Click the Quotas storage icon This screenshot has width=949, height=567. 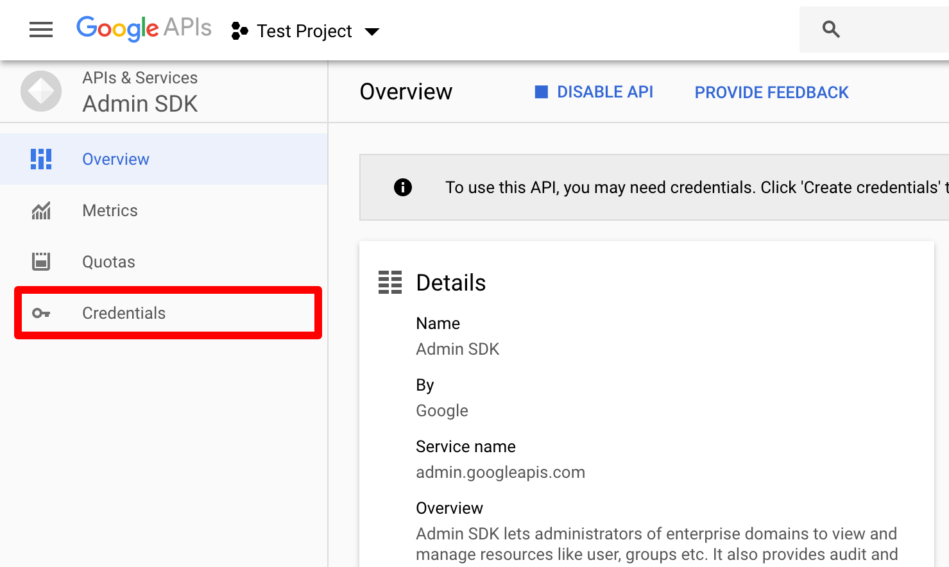point(41,261)
